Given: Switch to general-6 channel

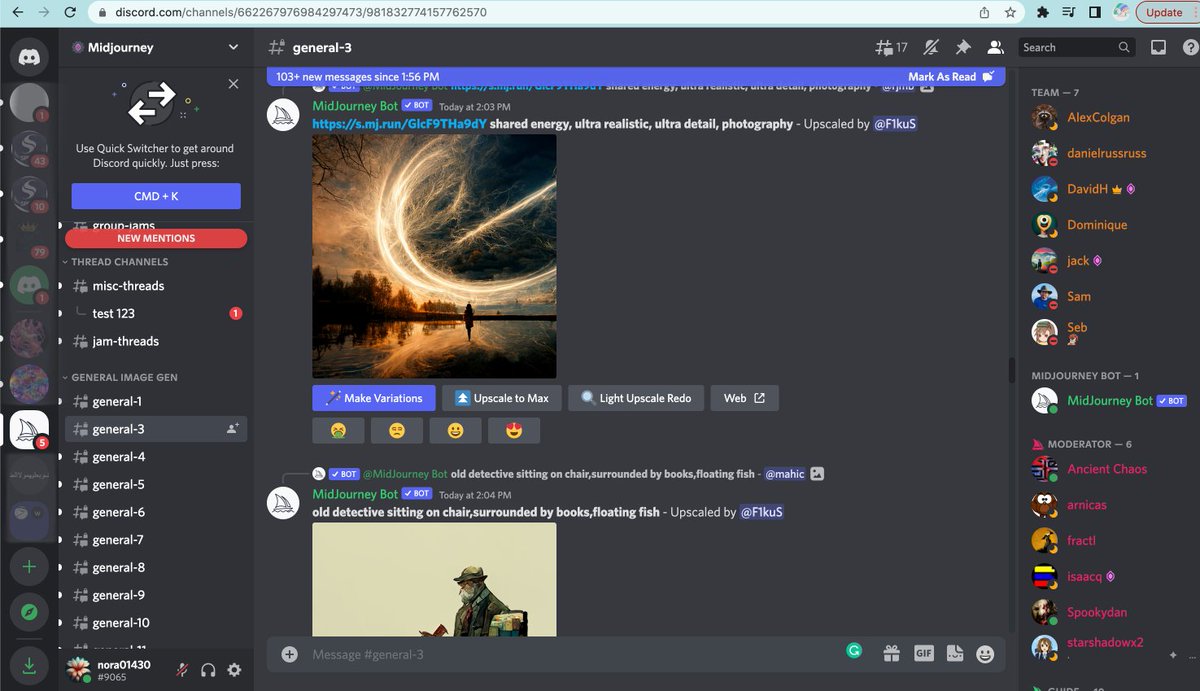Looking at the screenshot, I should tap(156, 512).
